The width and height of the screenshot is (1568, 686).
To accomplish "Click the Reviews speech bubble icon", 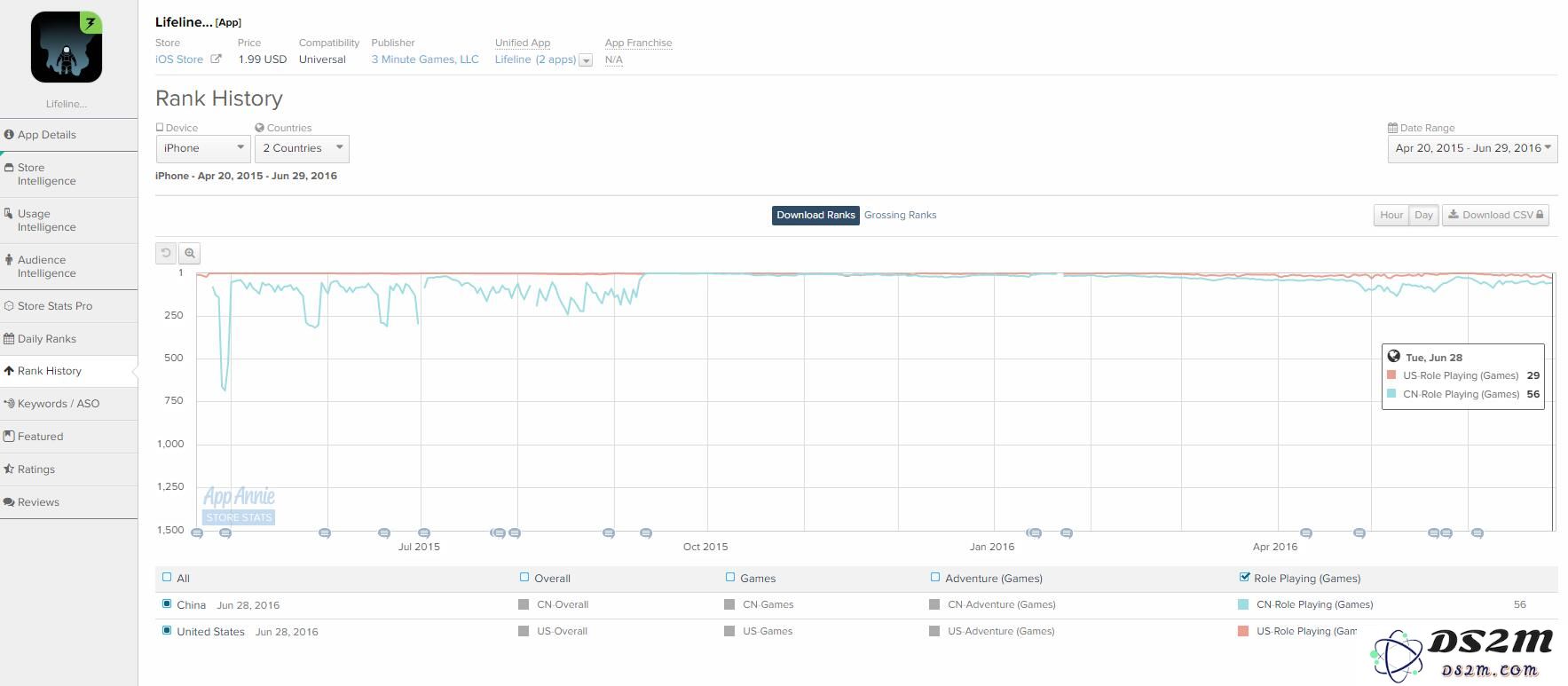I will 9,502.
